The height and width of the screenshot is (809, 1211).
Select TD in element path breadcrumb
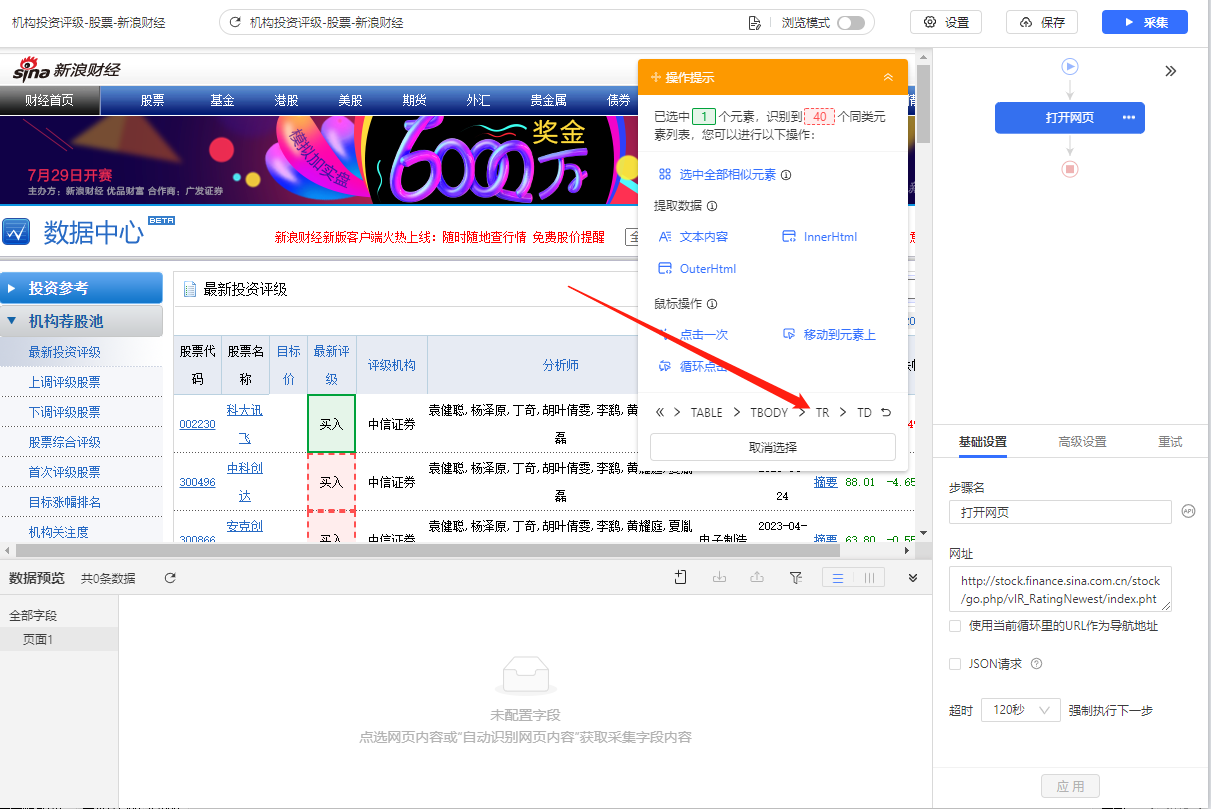[864, 412]
